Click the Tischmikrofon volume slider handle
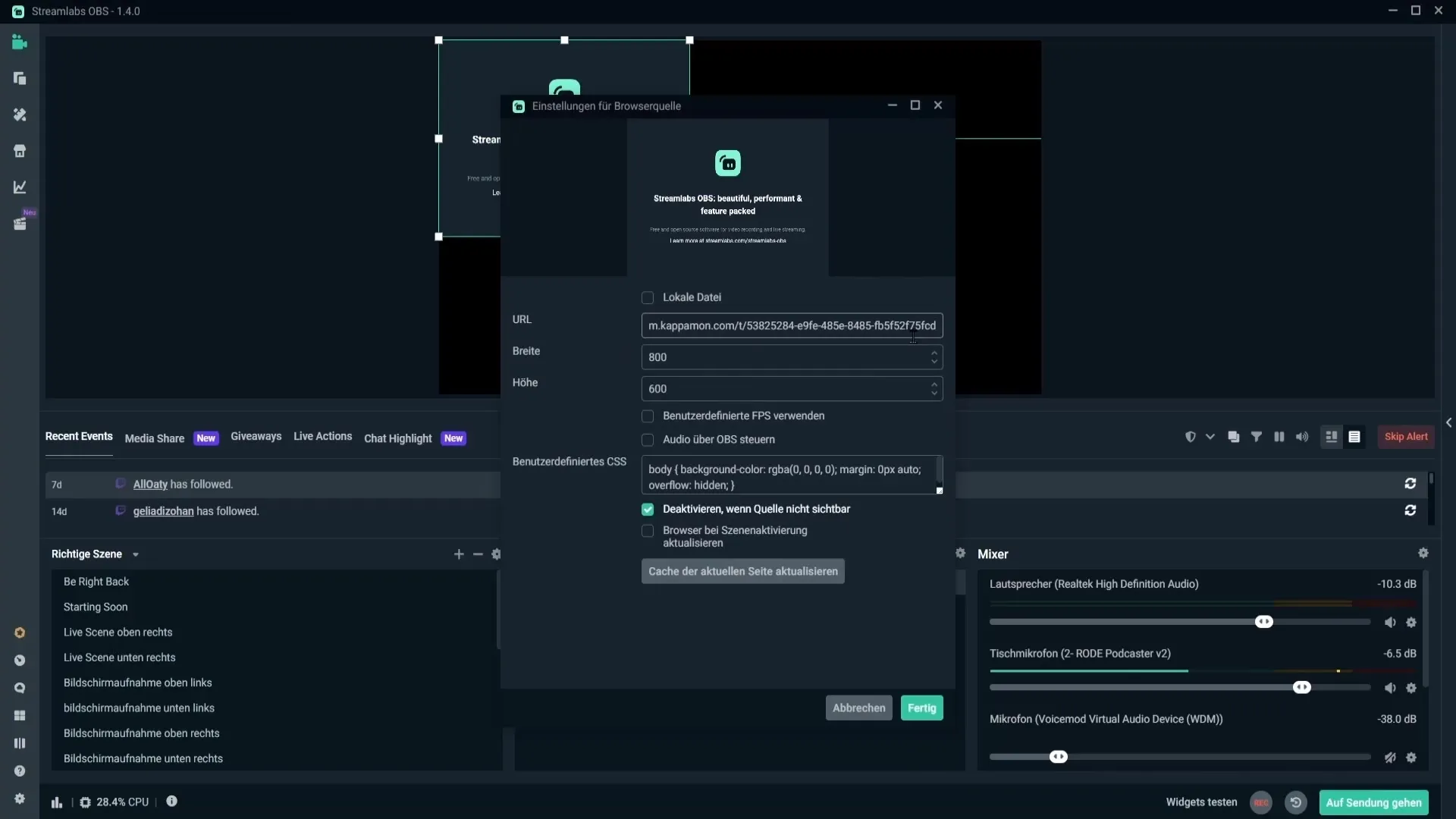The width and height of the screenshot is (1456, 819). pos(1302,688)
